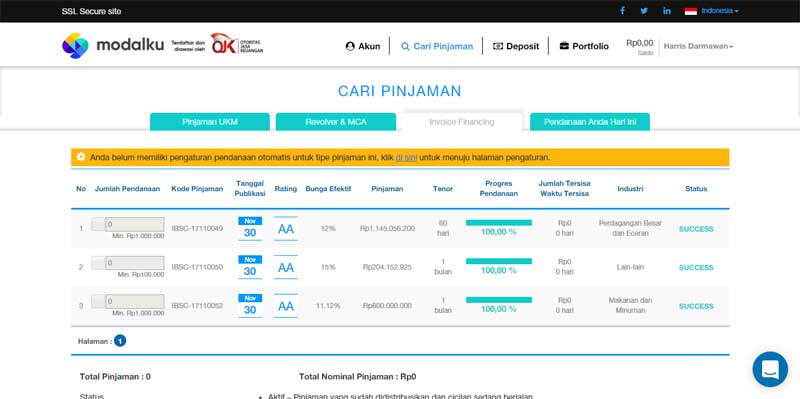Click the Rating column header

pos(286,189)
